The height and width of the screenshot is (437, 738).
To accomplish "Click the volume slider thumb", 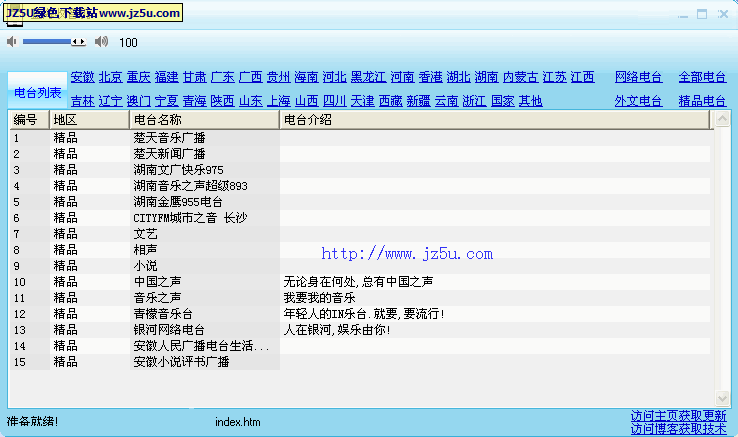I will 78,42.
